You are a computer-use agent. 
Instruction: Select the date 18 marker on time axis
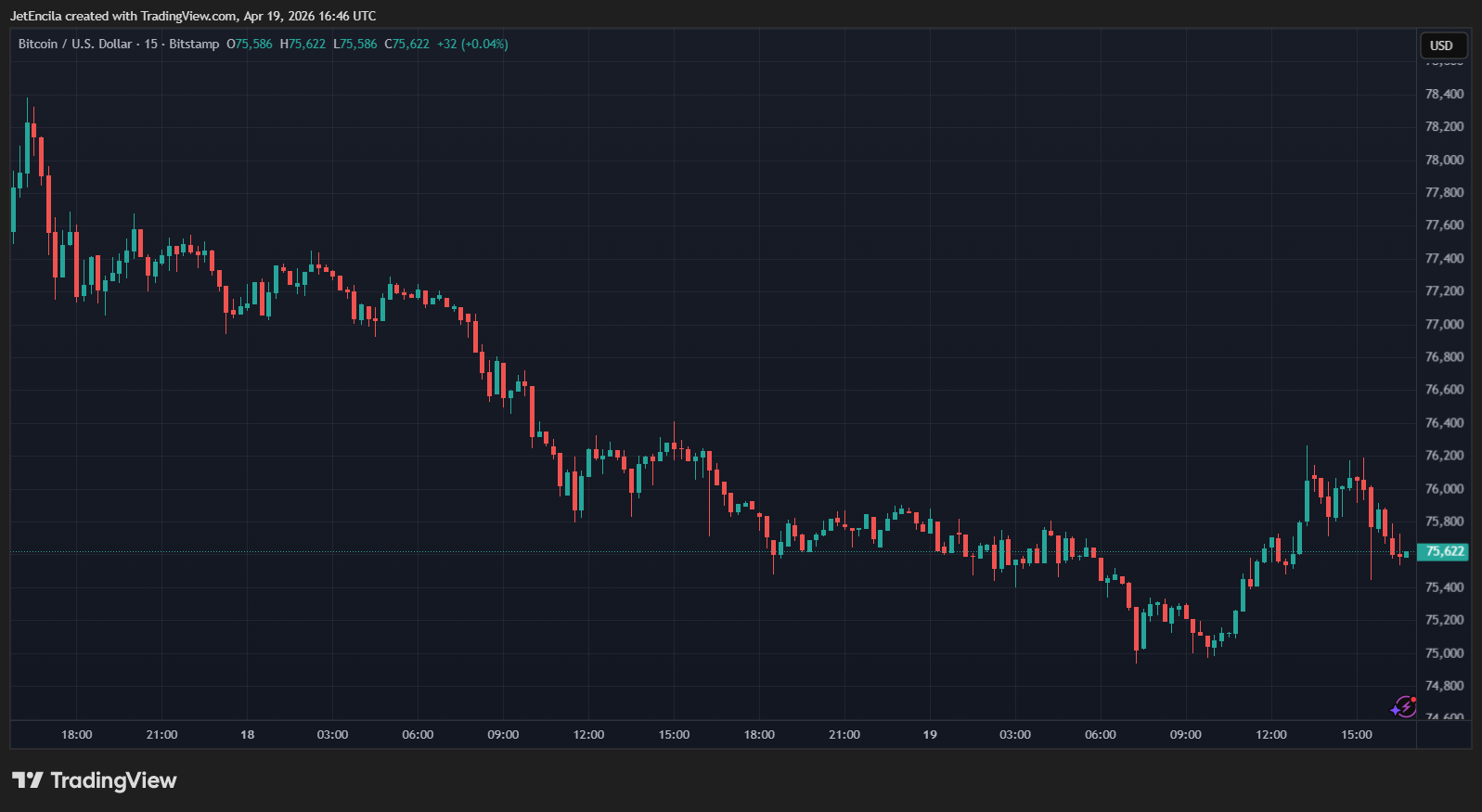coord(247,734)
